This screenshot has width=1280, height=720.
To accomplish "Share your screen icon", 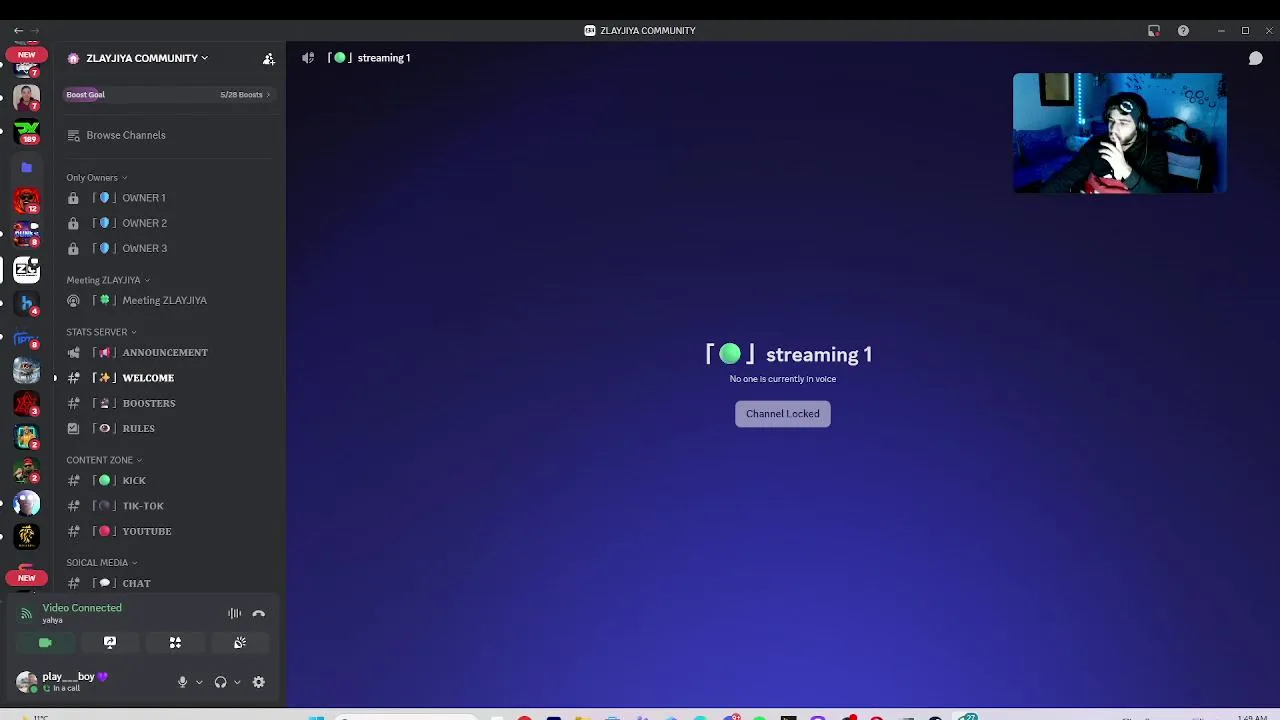I will [110, 643].
